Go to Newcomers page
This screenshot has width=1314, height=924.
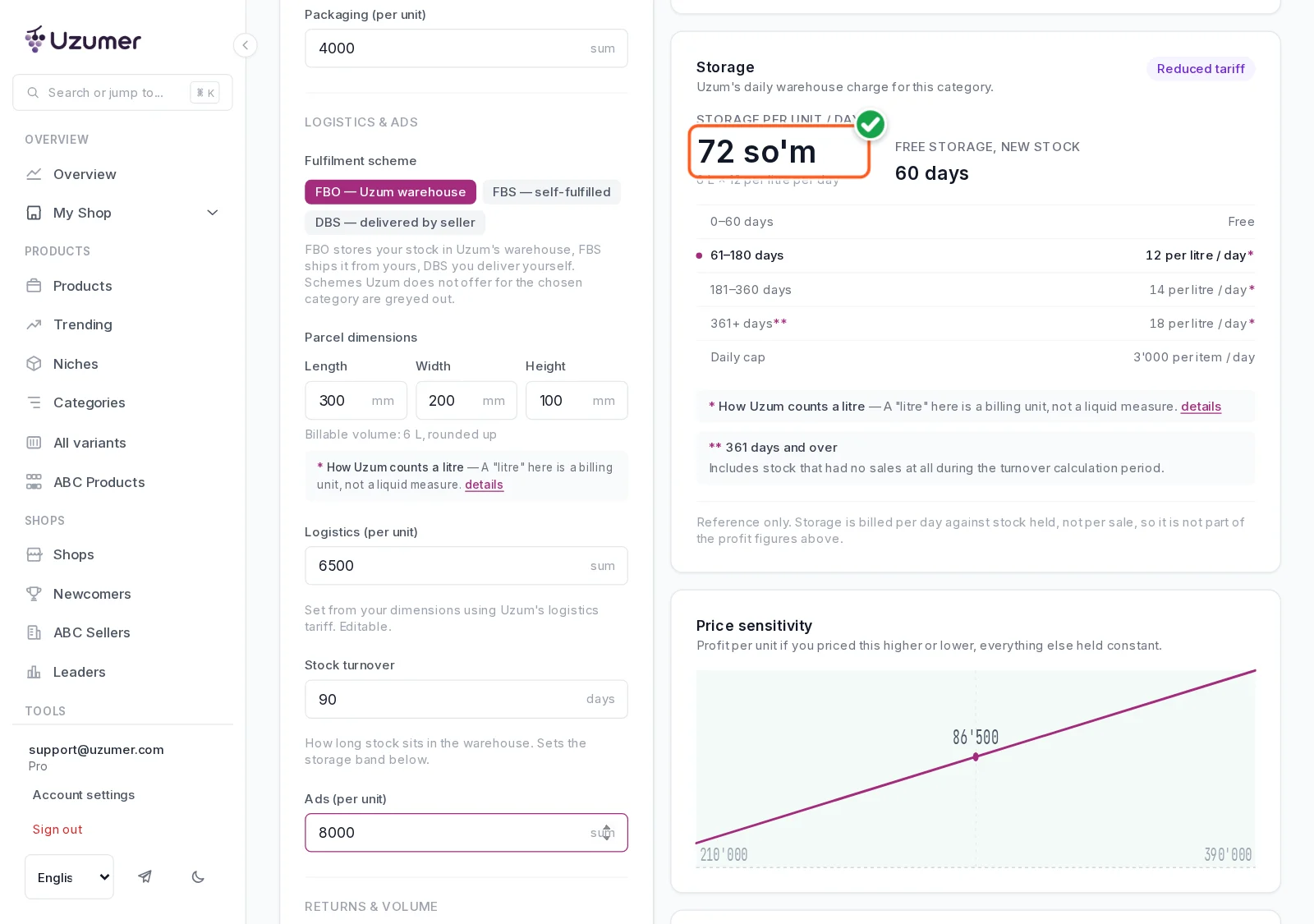click(x=122, y=594)
